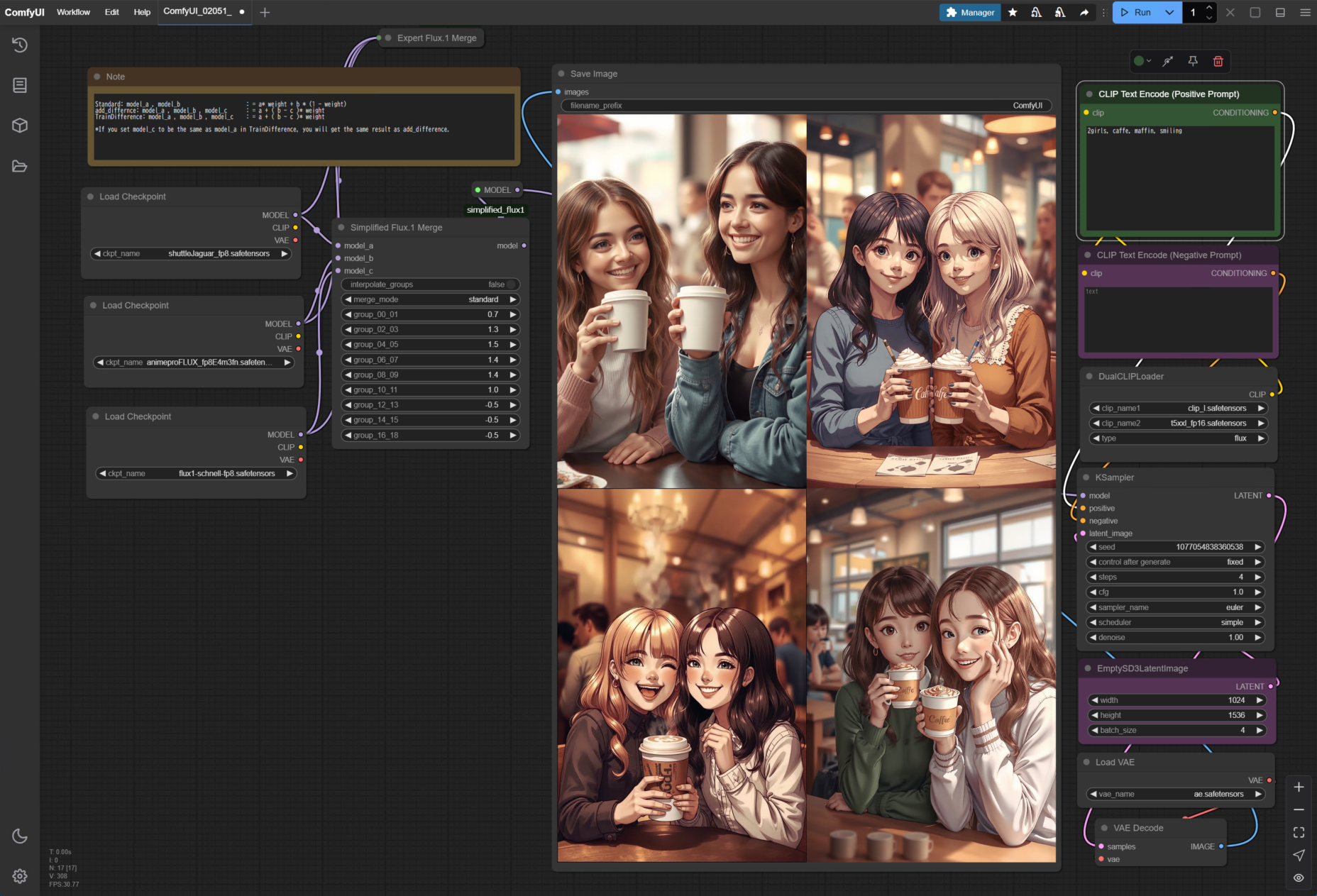Open the workflows folder sidebar icon
Viewport: 1317px width, 896px height.
(20, 166)
